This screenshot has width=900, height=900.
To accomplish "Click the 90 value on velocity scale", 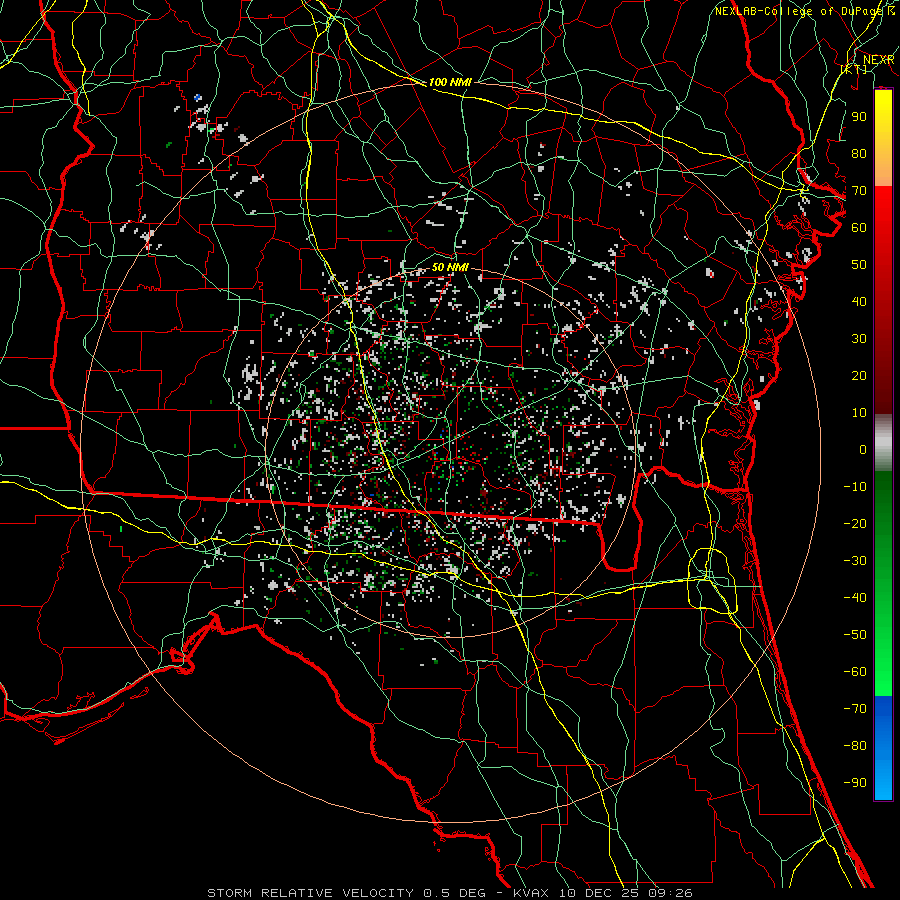I will tap(859, 117).
